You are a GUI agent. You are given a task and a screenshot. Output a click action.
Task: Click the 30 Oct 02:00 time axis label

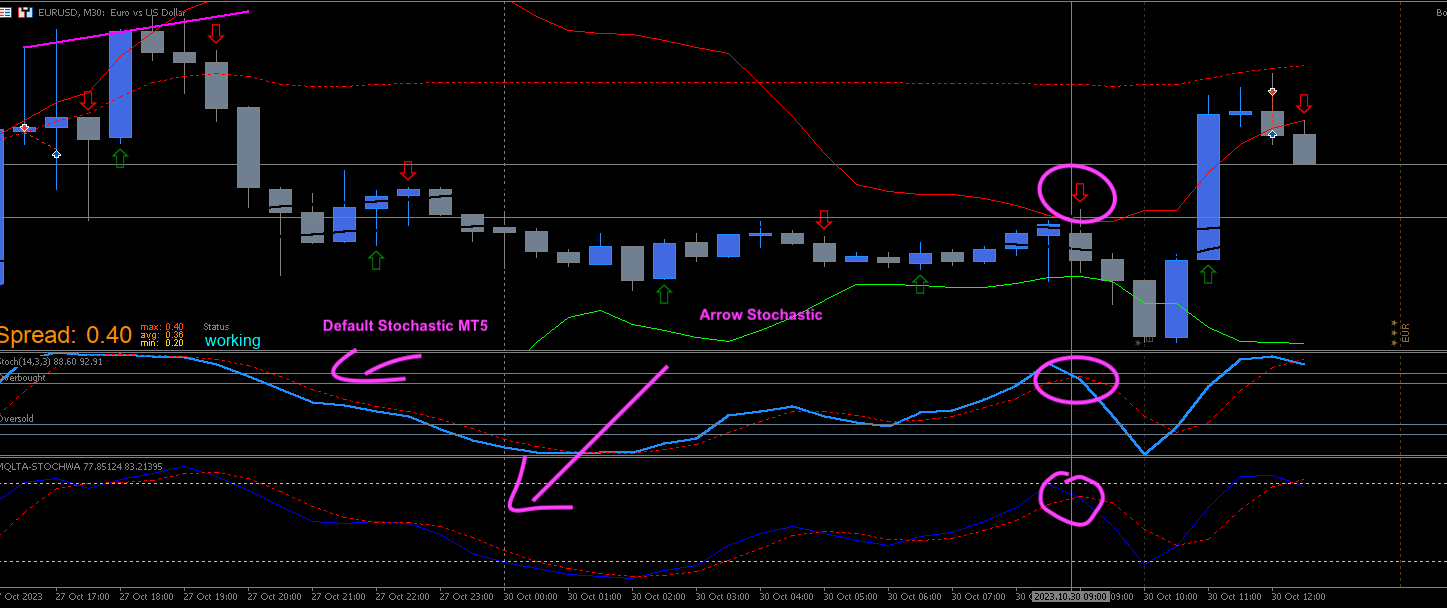coord(661,597)
